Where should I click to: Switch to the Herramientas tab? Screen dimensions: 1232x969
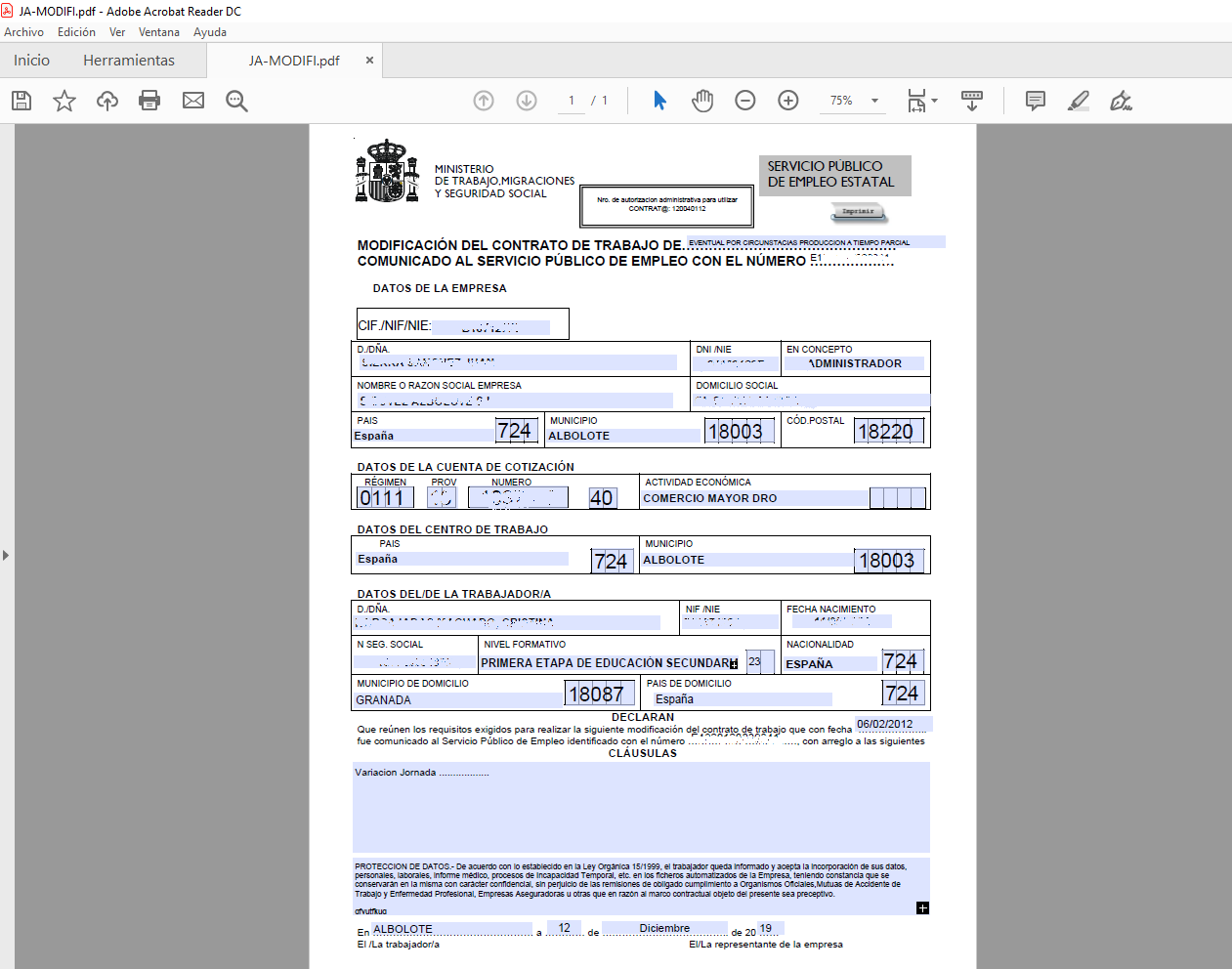tap(129, 61)
